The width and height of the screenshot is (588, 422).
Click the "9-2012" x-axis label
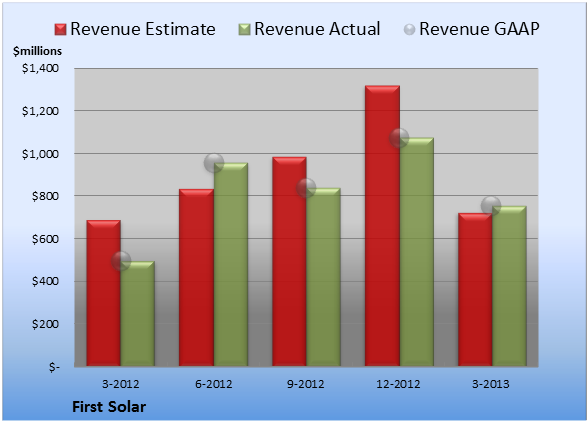tap(306, 384)
